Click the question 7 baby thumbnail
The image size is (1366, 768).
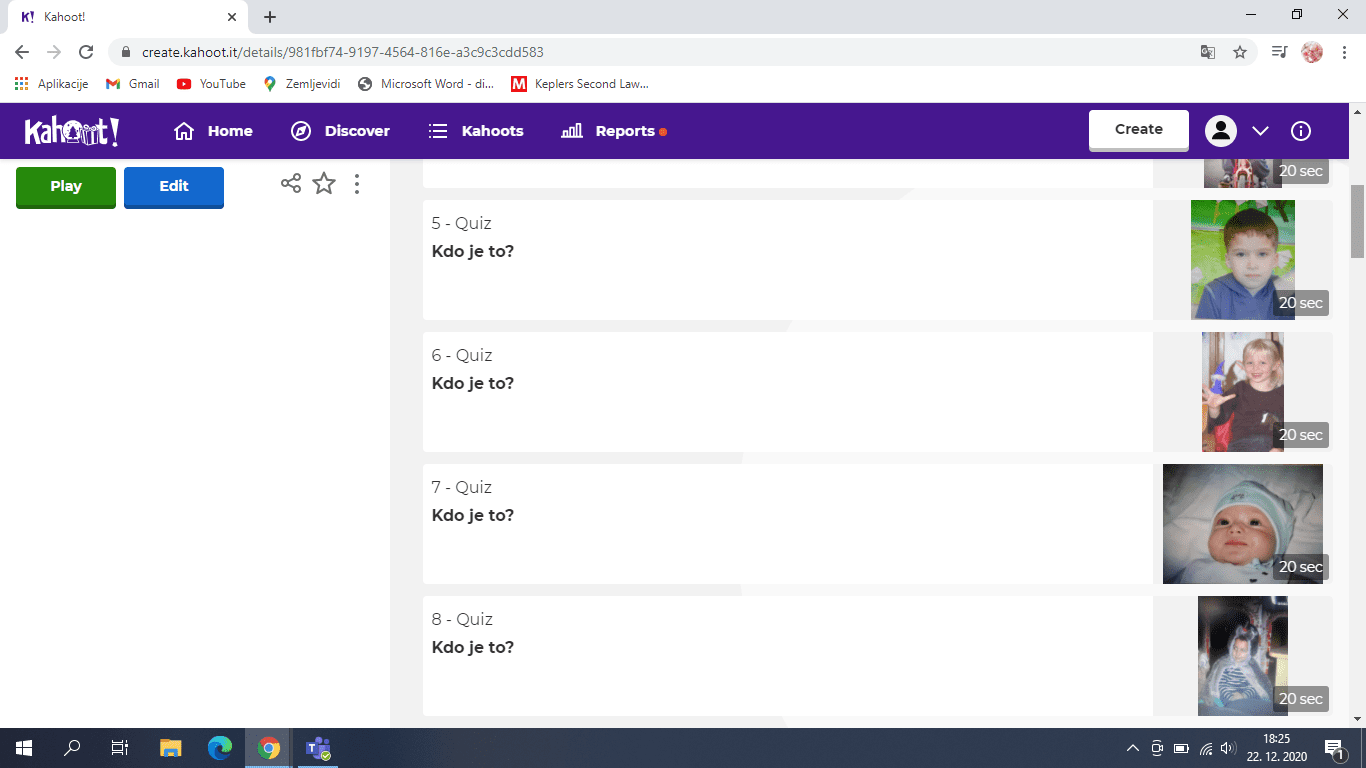(1243, 524)
